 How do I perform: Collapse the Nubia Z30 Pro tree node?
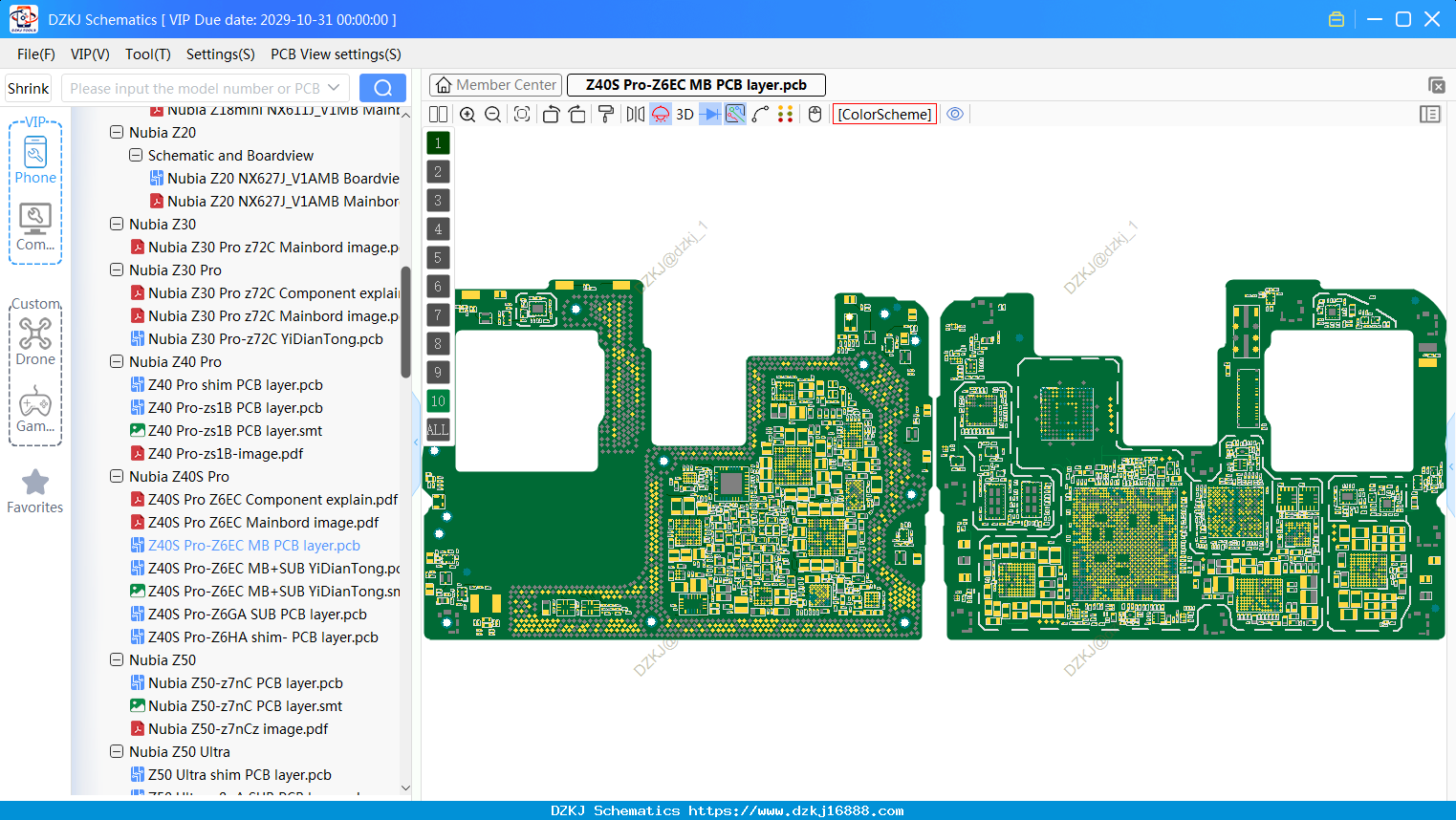[x=117, y=270]
